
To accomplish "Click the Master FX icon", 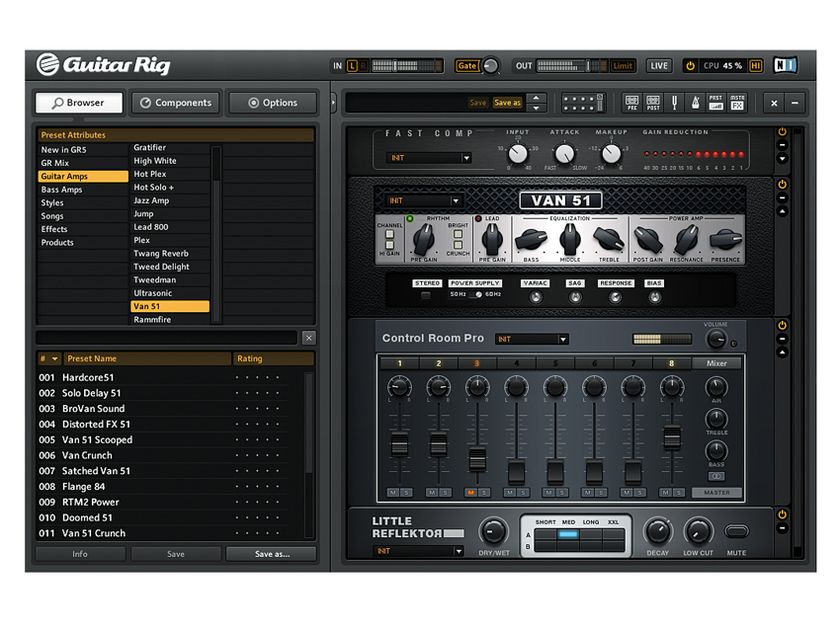I will click(x=736, y=102).
